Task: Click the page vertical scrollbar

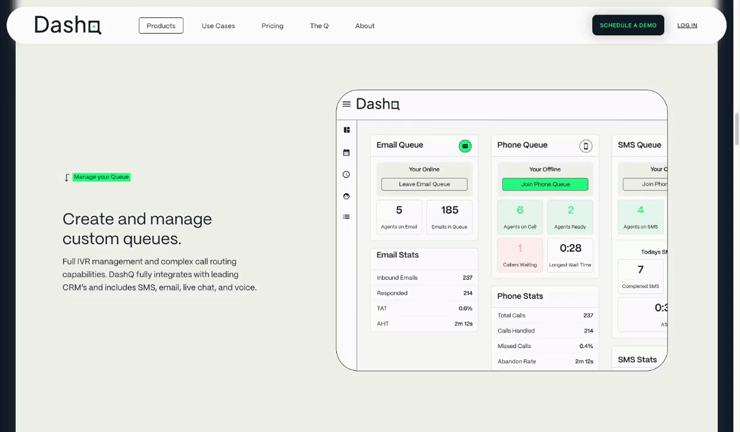Action: (x=736, y=129)
